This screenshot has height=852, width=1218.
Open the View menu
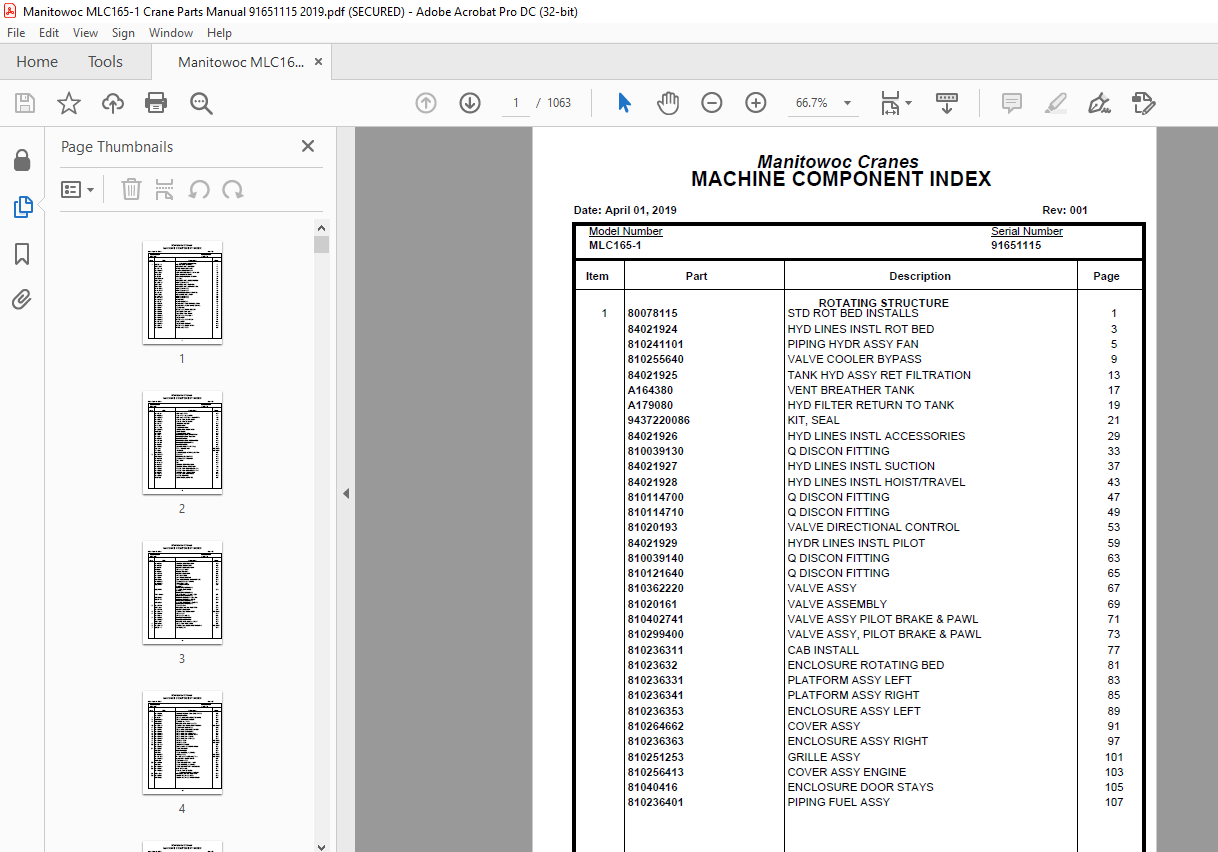coord(86,33)
